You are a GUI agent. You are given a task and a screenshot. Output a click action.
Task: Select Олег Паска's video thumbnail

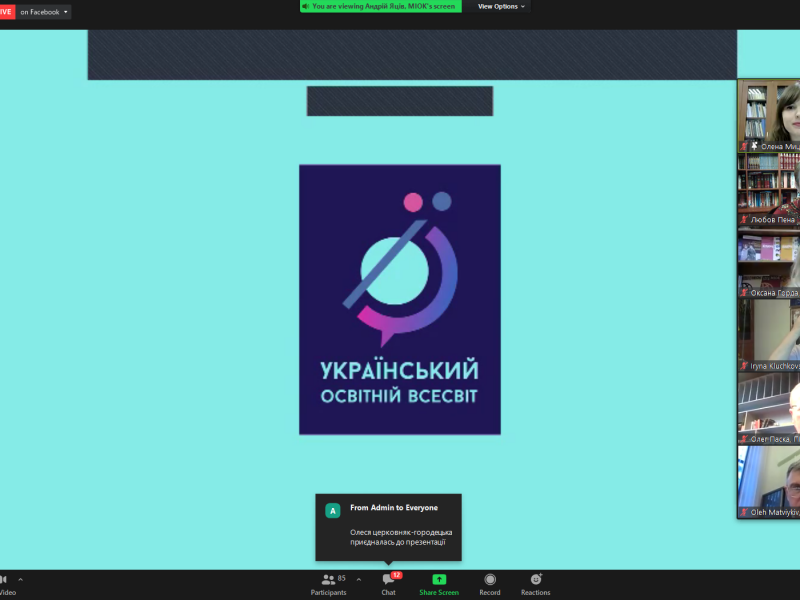[x=769, y=408]
